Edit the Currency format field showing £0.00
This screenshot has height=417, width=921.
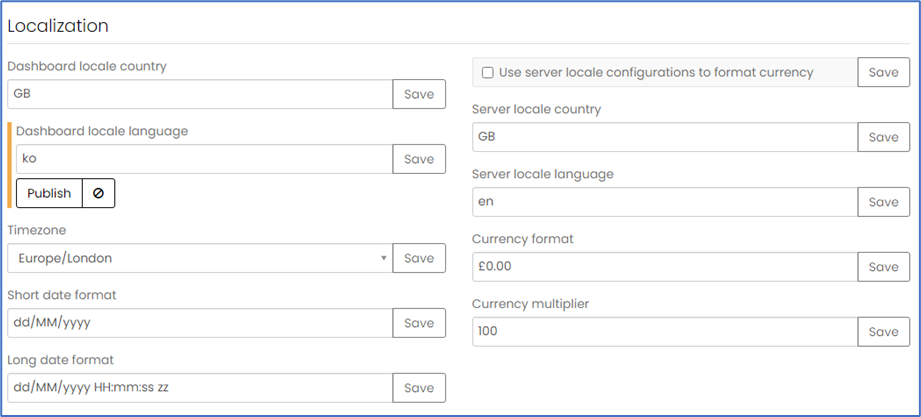pyautogui.click(x=665, y=267)
